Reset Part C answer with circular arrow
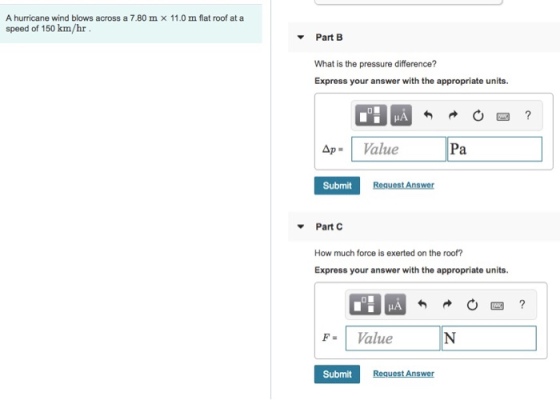Viewport: 560px width, 400px height. click(x=472, y=305)
